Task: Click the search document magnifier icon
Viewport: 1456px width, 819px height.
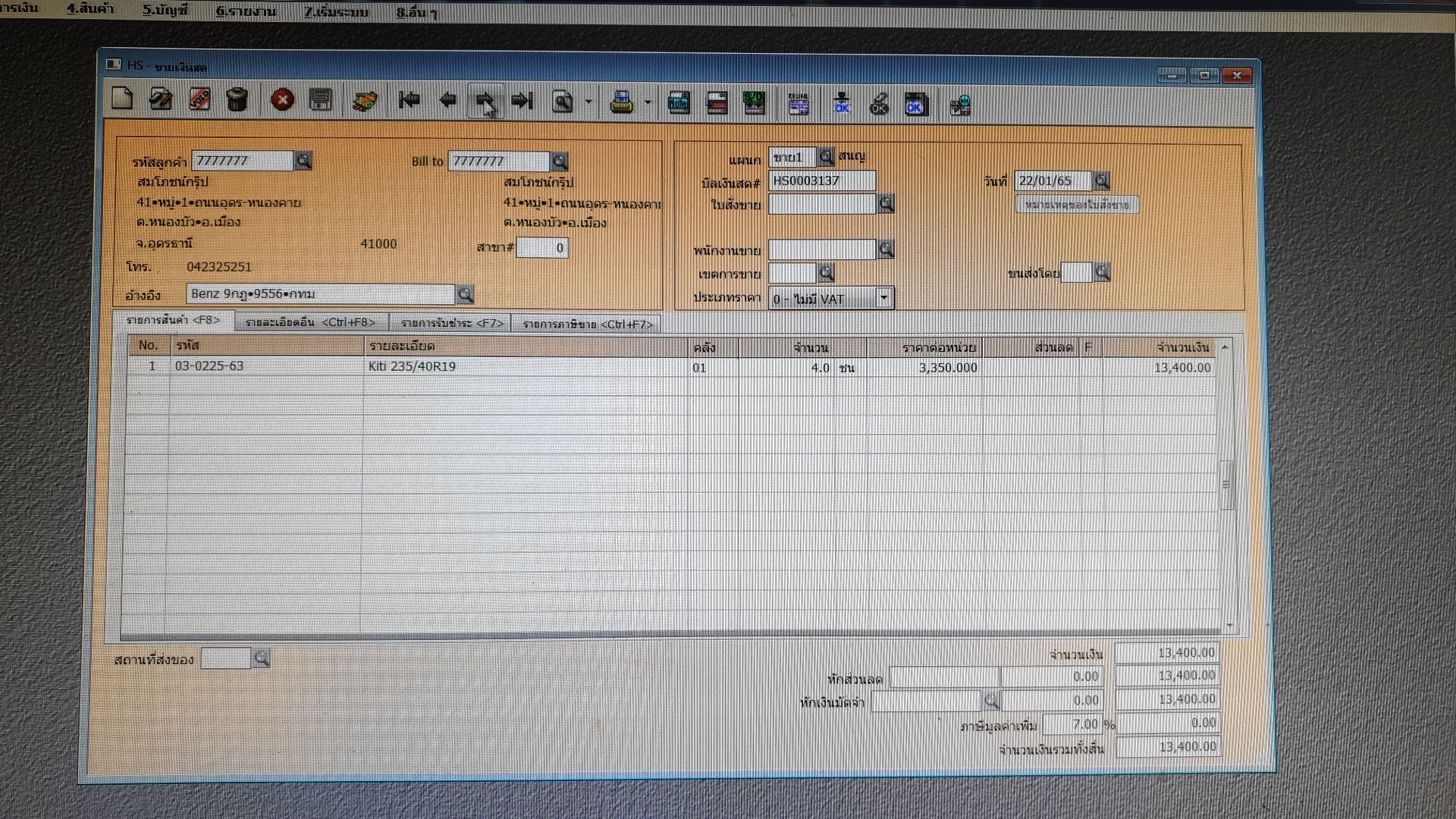Action: point(563,102)
